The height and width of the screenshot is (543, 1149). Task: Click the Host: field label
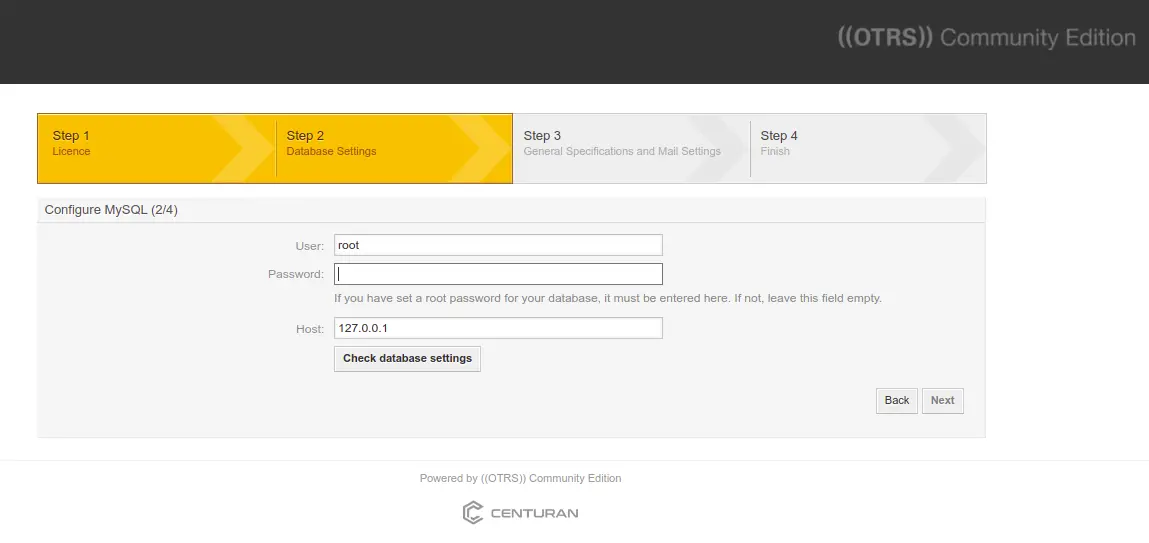(x=310, y=330)
